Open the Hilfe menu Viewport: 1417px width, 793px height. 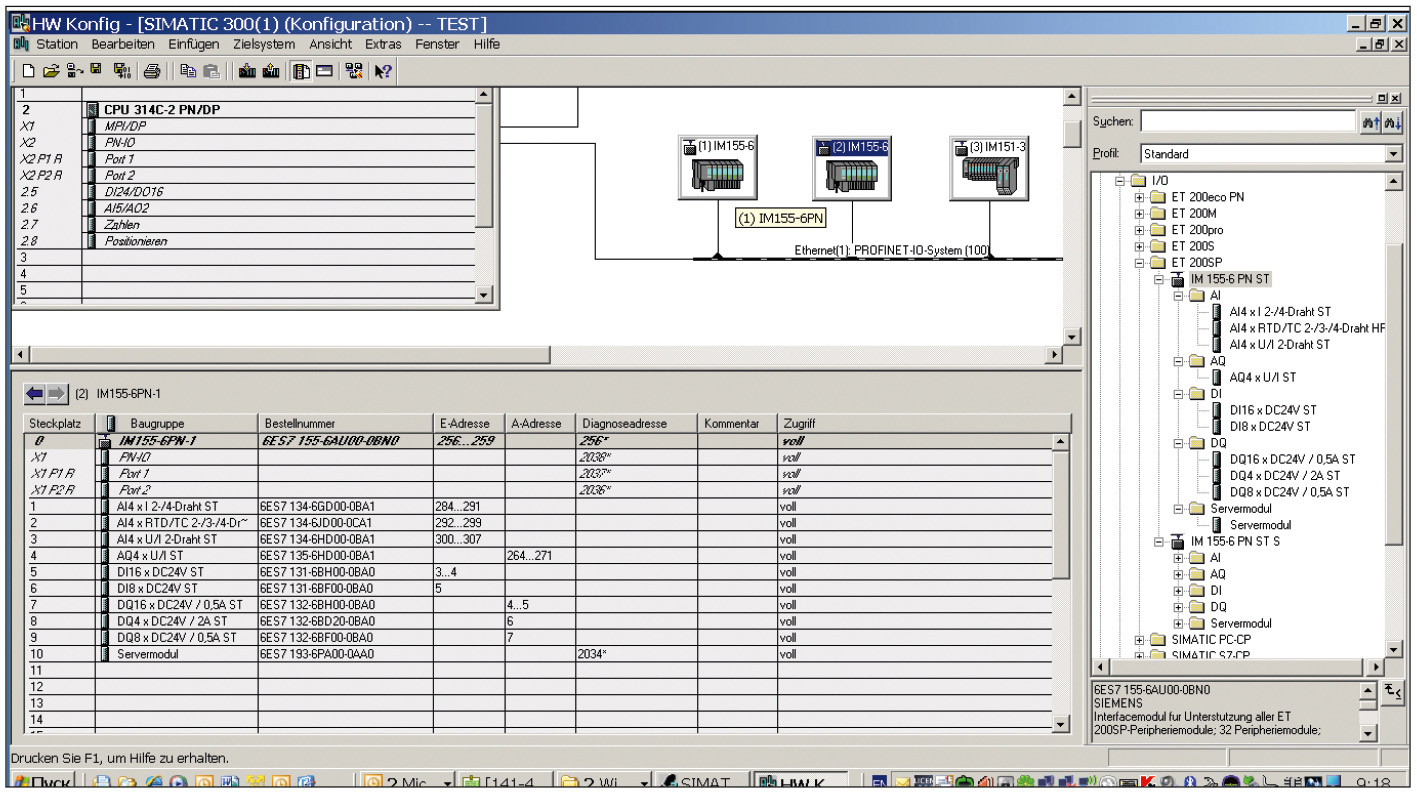pos(487,44)
